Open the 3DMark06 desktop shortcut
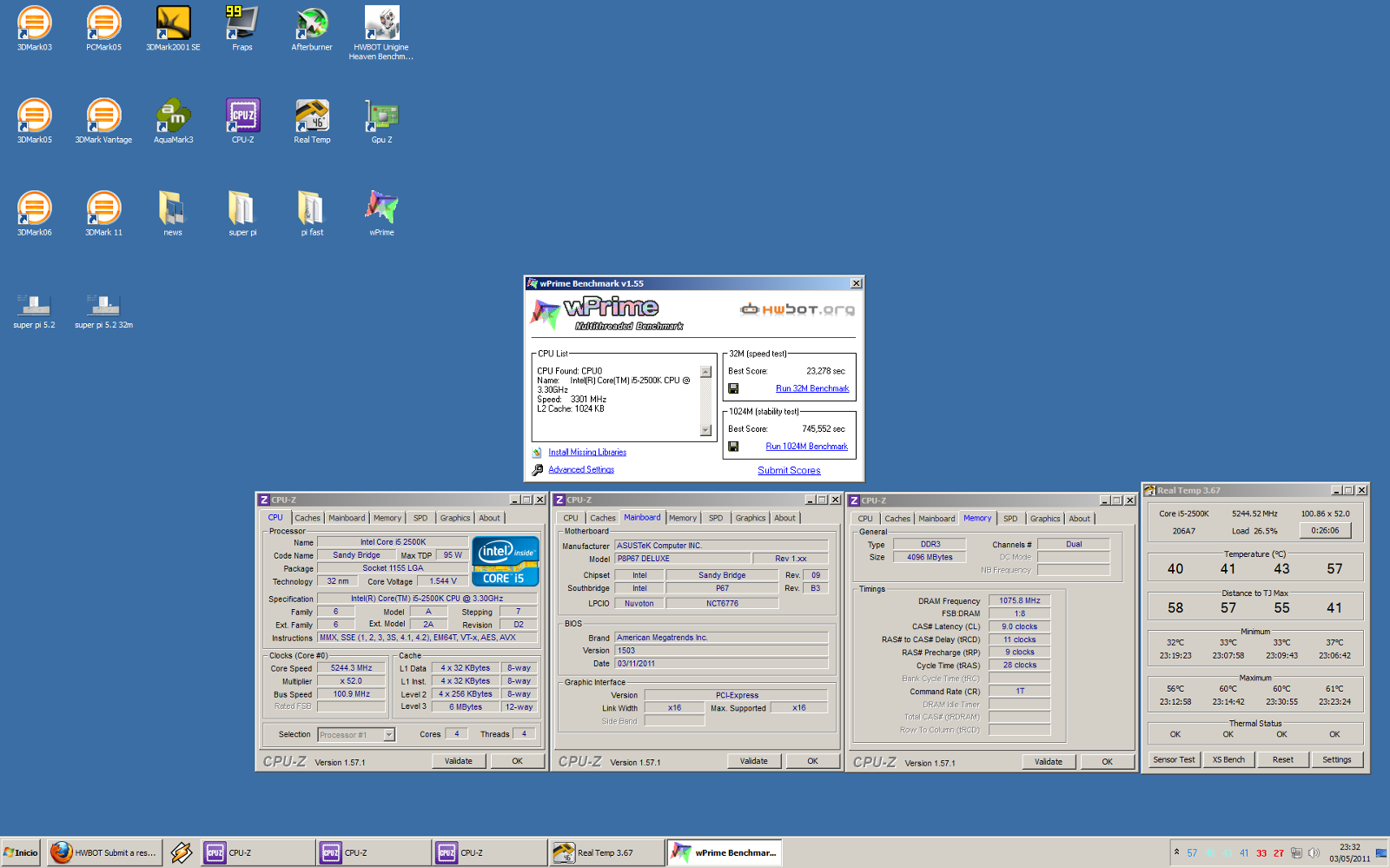The height and width of the screenshot is (868, 1390). pyautogui.click(x=35, y=214)
